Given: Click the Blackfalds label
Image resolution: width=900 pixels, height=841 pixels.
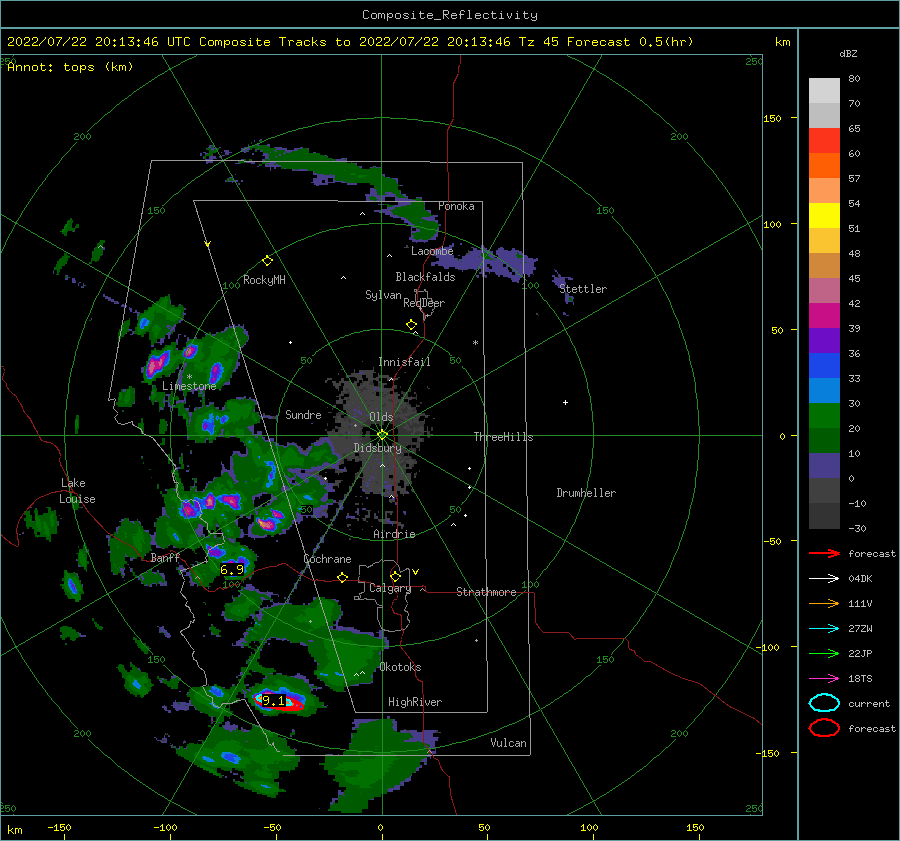Looking at the screenshot, I should [x=425, y=277].
